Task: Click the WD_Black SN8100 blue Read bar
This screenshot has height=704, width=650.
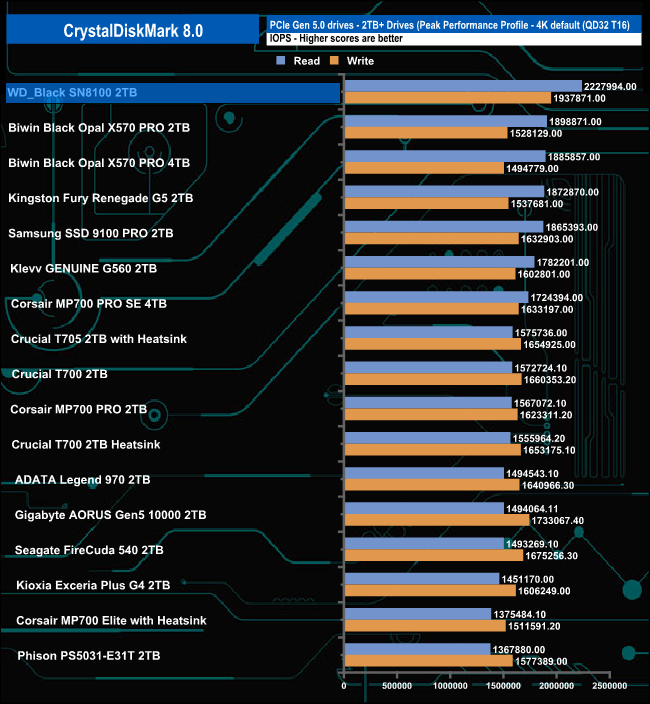Action: [x=463, y=86]
